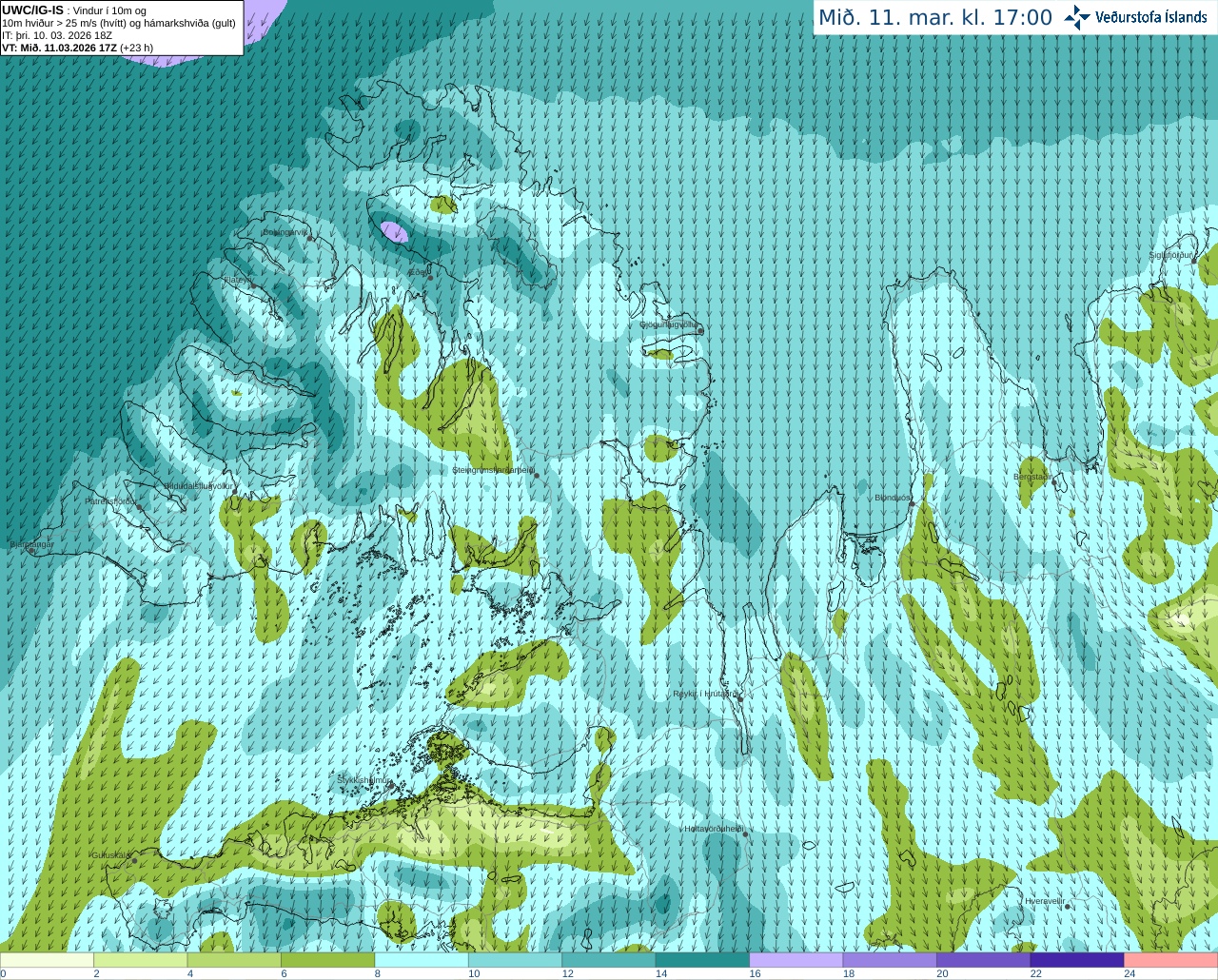
Task: Click the Bjargtangar station marker
Action: pos(31,551)
